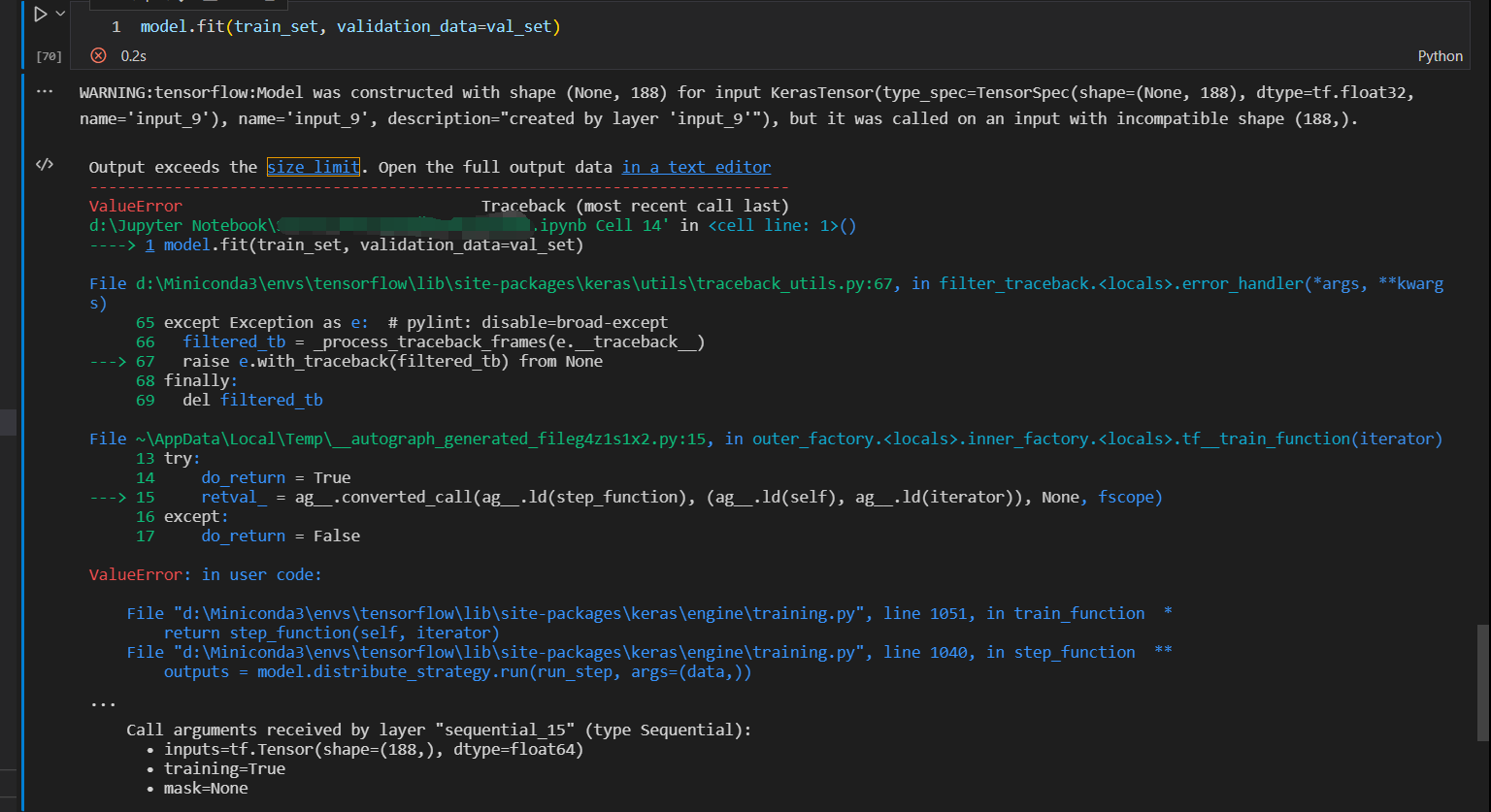Click the 'training=True' argument text
This screenshot has height=812, width=1491.
coord(224,768)
